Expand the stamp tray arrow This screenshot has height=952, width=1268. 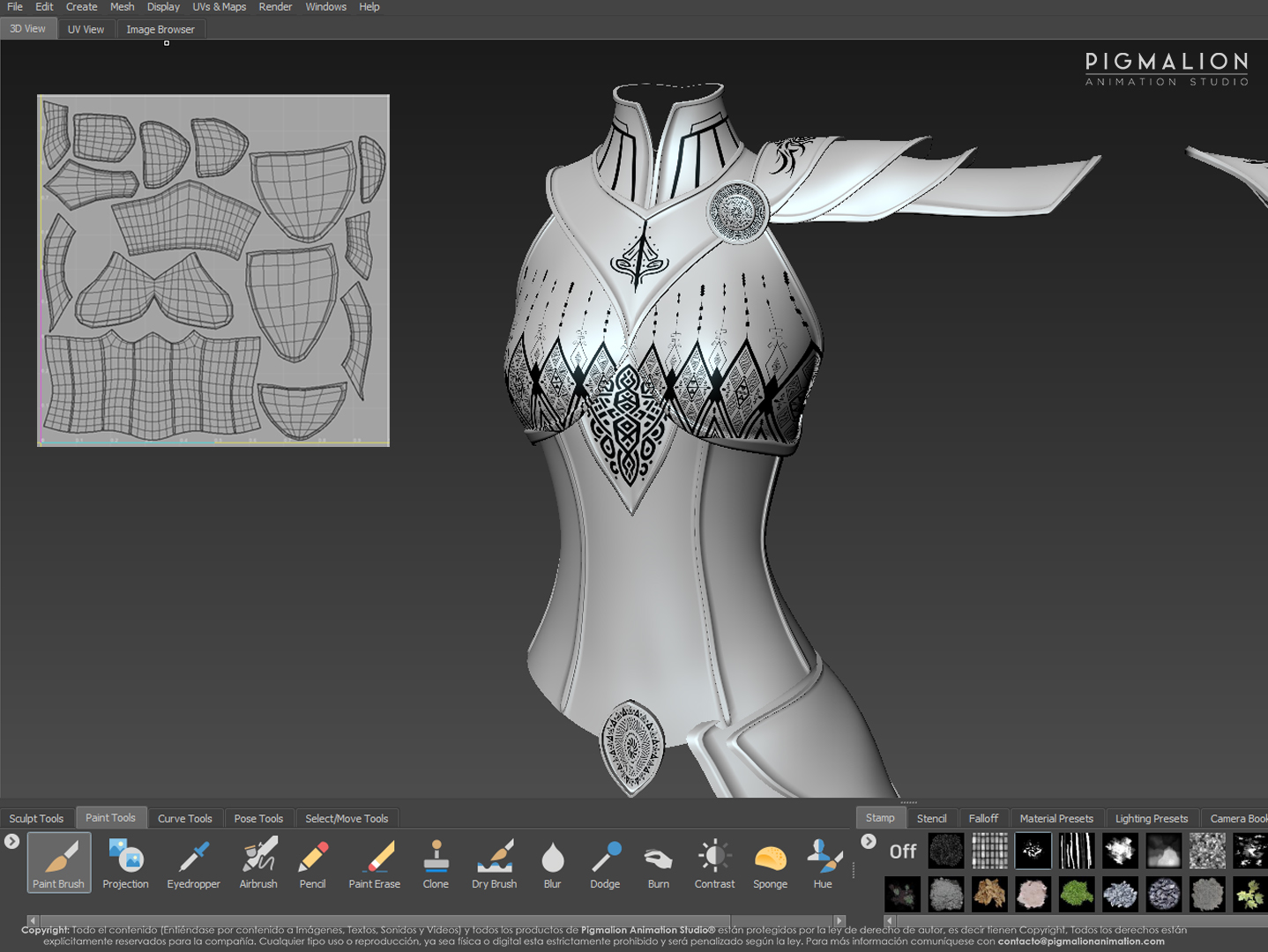[x=869, y=841]
